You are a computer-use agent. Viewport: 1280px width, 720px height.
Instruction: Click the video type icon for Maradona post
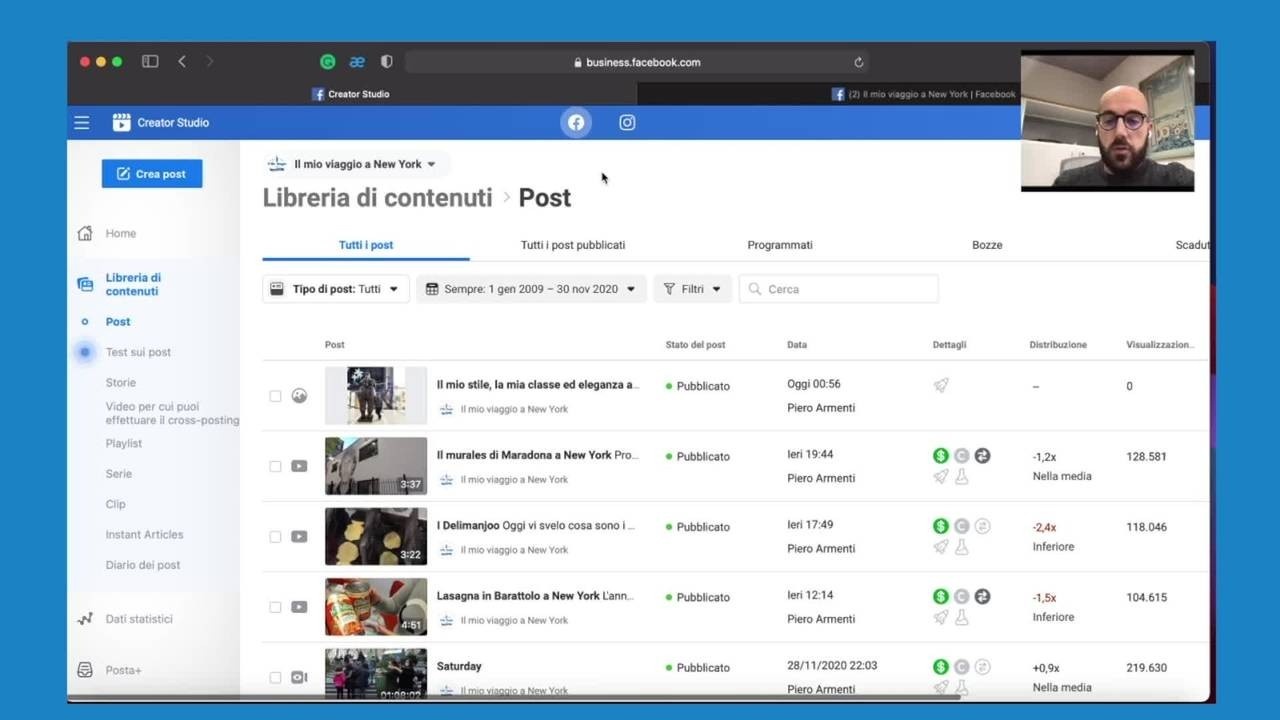pyautogui.click(x=299, y=466)
